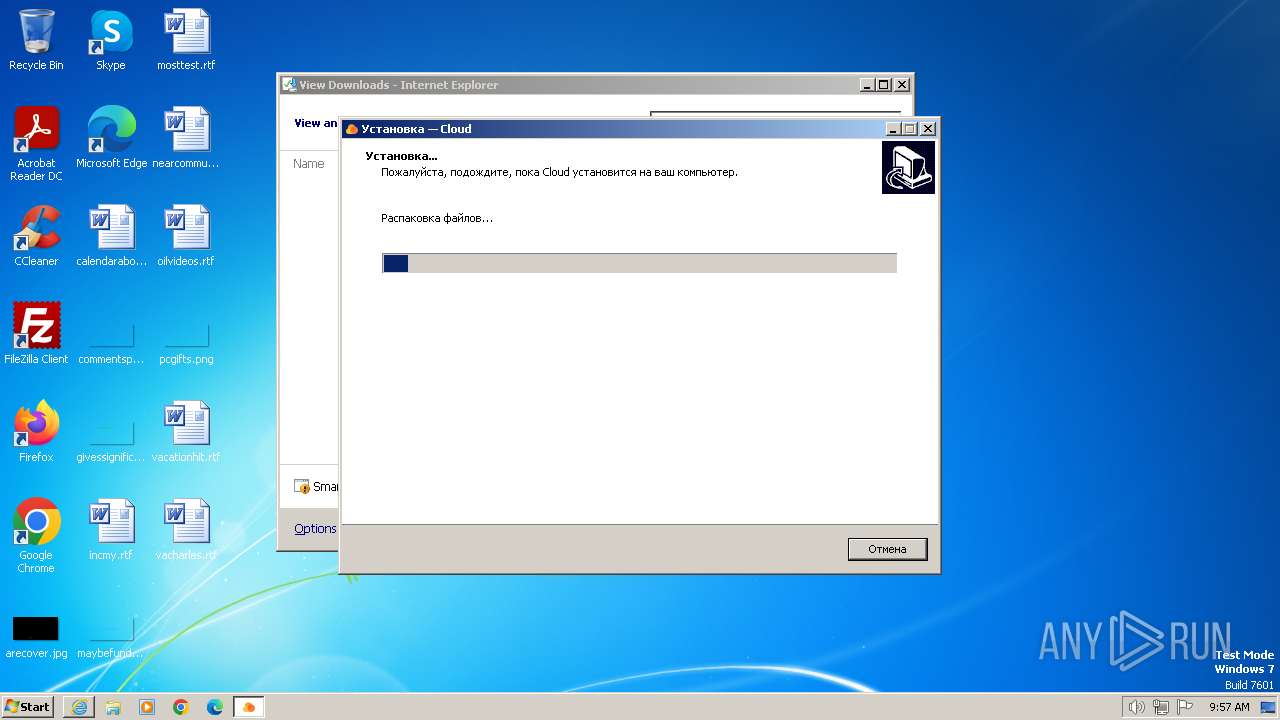This screenshot has height=720, width=1280.
Task: Minimize the Установка — Cloud window
Action: click(x=892, y=129)
